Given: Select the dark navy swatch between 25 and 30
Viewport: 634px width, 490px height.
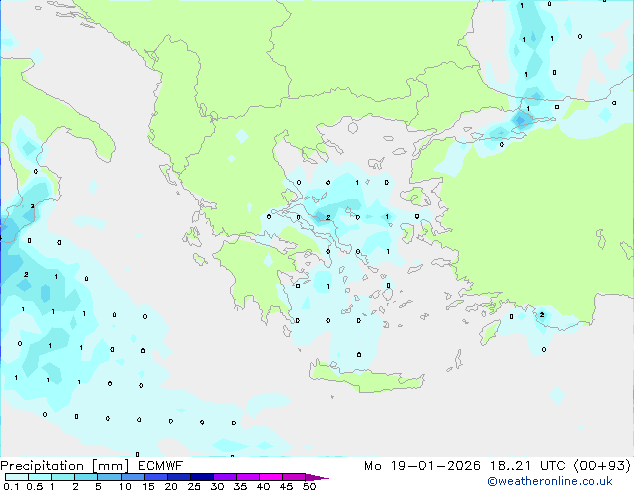Looking at the screenshot, I should (x=202, y=477).
